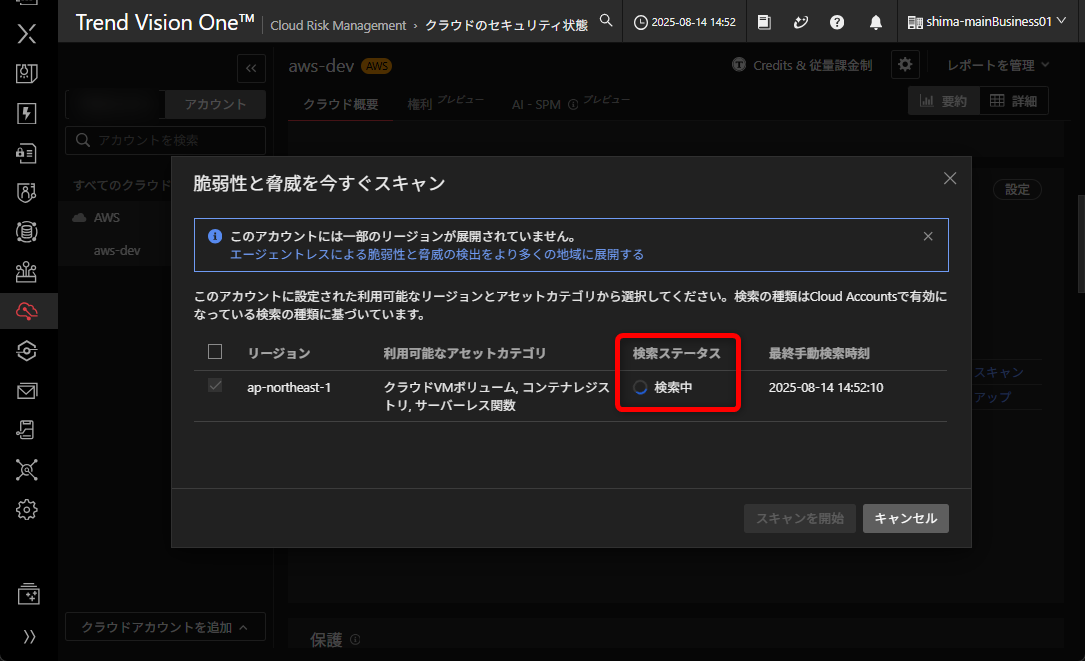This screenshot has height=661, width=1085.
Task: Open the layered eye sidebar icon
Action: click(x=26, y=351)
